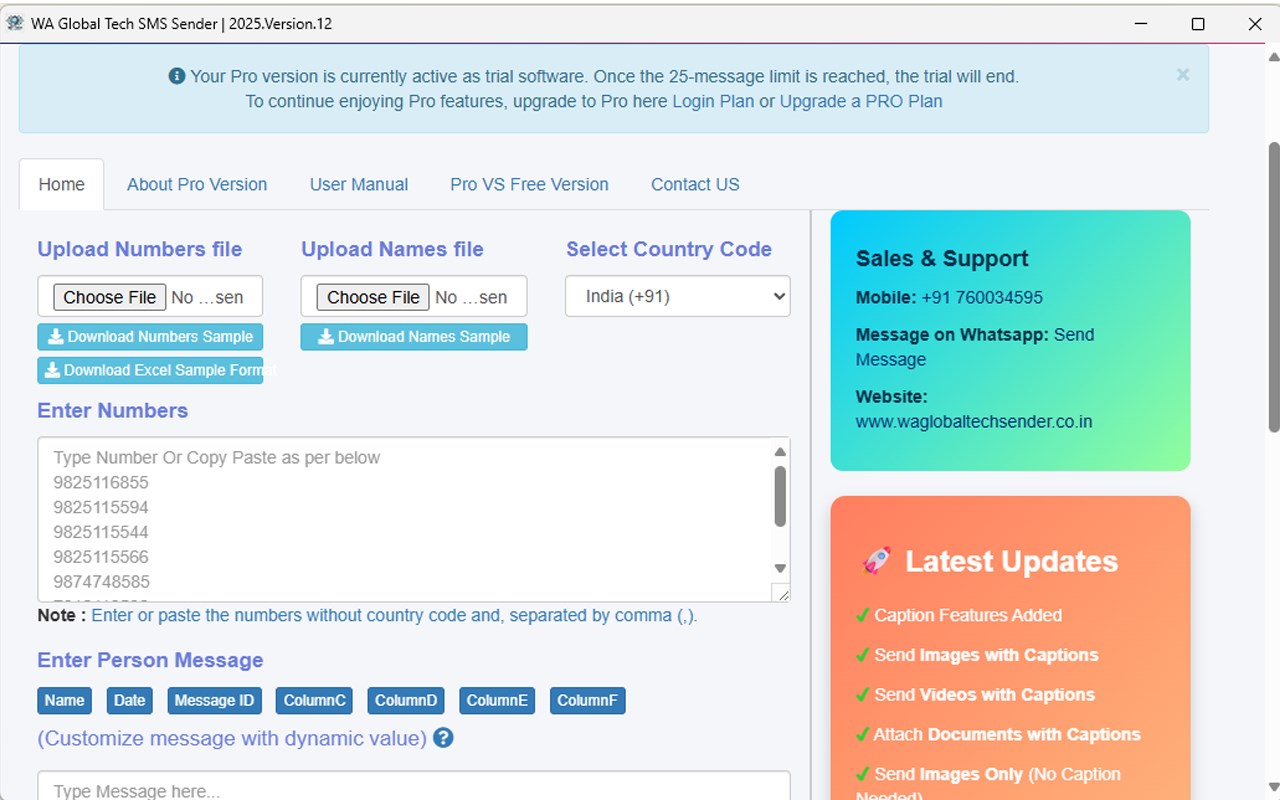Click Send Message WhatsApp link
This screenshot has width=1280, height=800.
tap(975, 347)
